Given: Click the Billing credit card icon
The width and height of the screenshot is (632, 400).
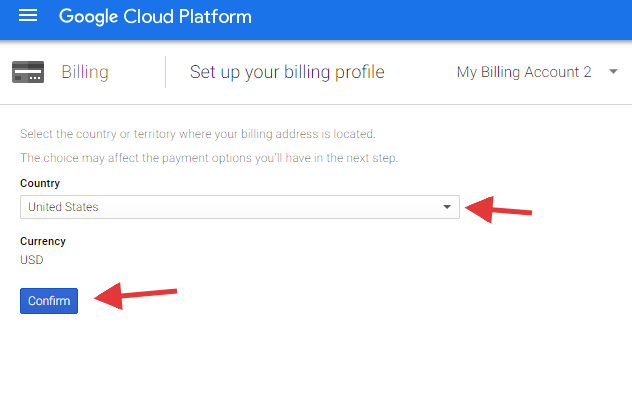Looking at the screenshot, I should click(x=27, y=72).
